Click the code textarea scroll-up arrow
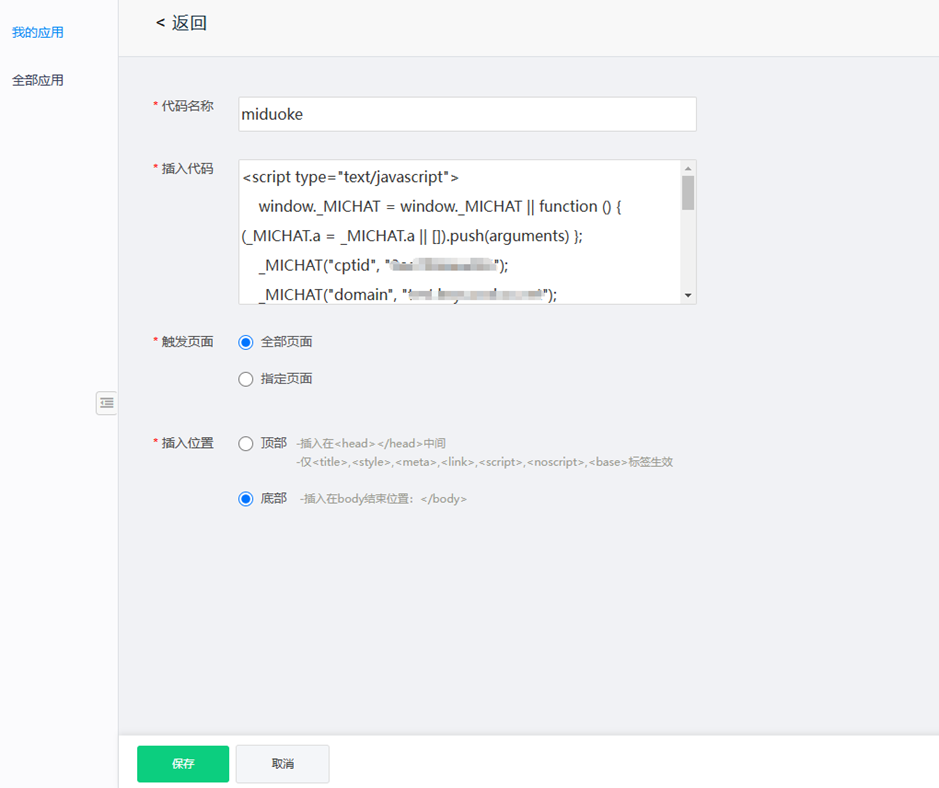 click(x=688, y=168)
